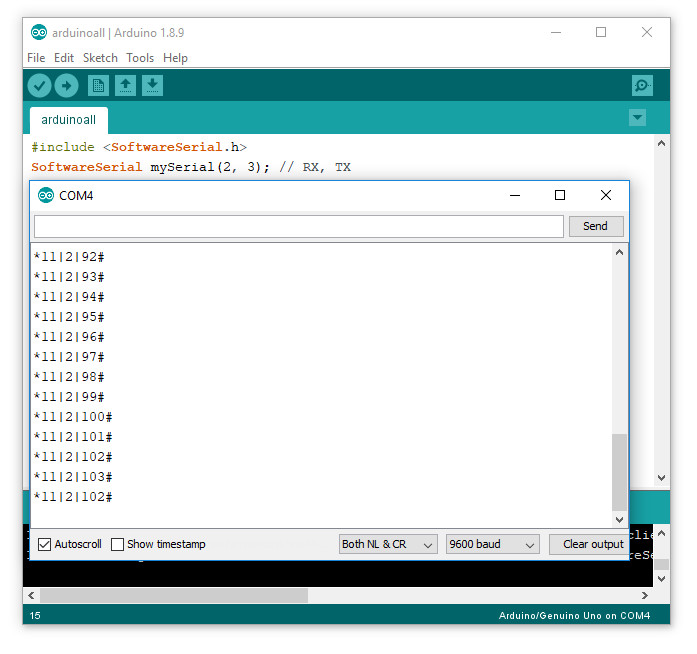Click the Arduino/Genuino Uno on COM4 status text
This screenshot has width=697, height=654.
[x=574, y=616]
